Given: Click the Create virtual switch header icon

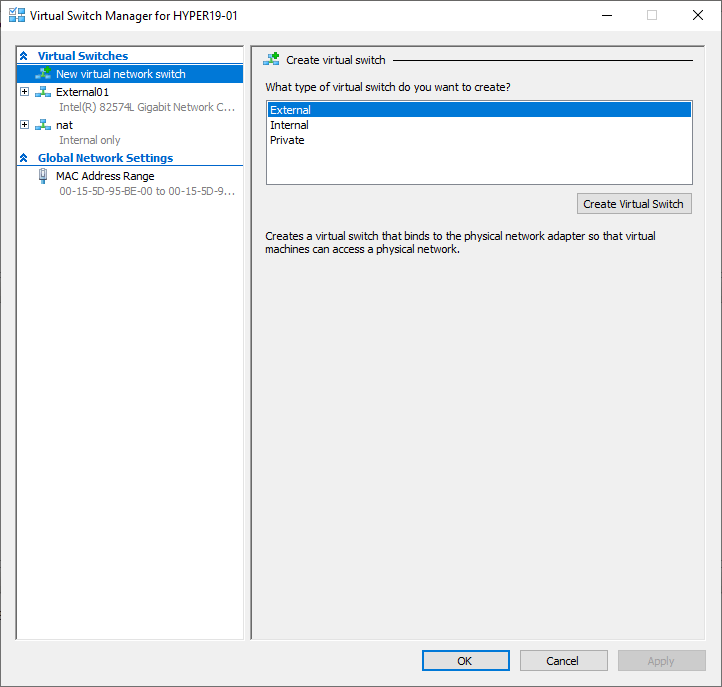Looking at the screenshot, I should [272, 59].
